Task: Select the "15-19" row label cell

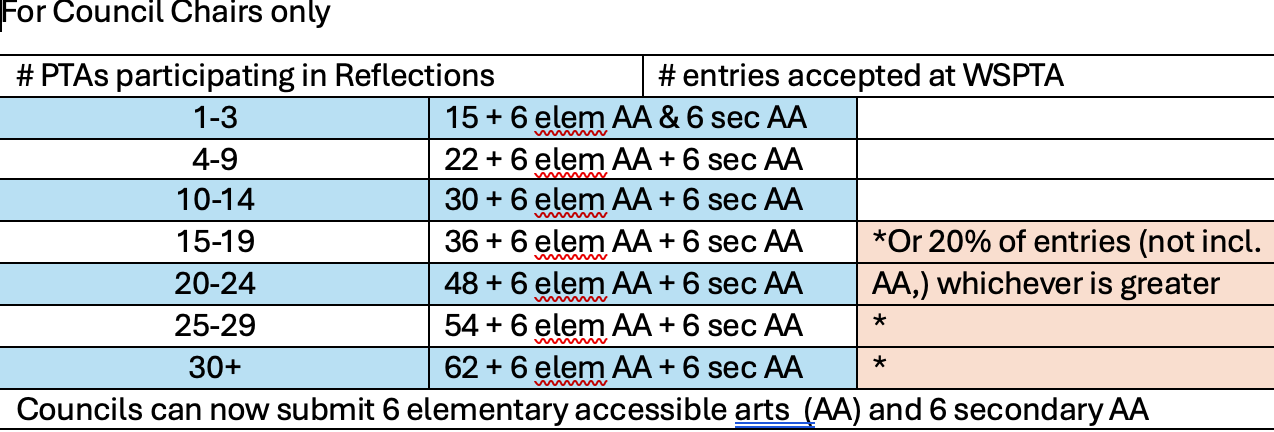Action: coord(215,243)
